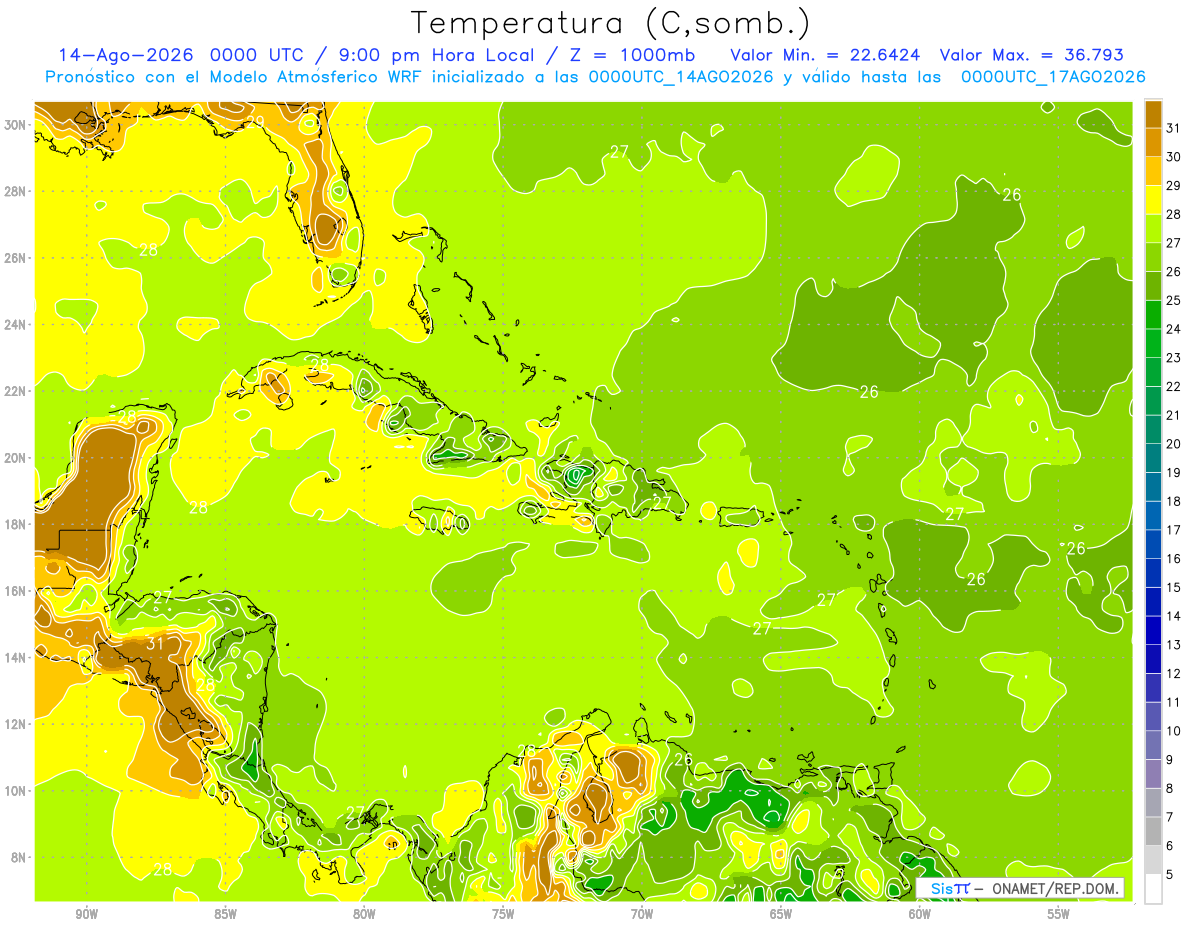Click the '90W' longitude axis label
The image size is (1200, 927).
click(86, 914)
